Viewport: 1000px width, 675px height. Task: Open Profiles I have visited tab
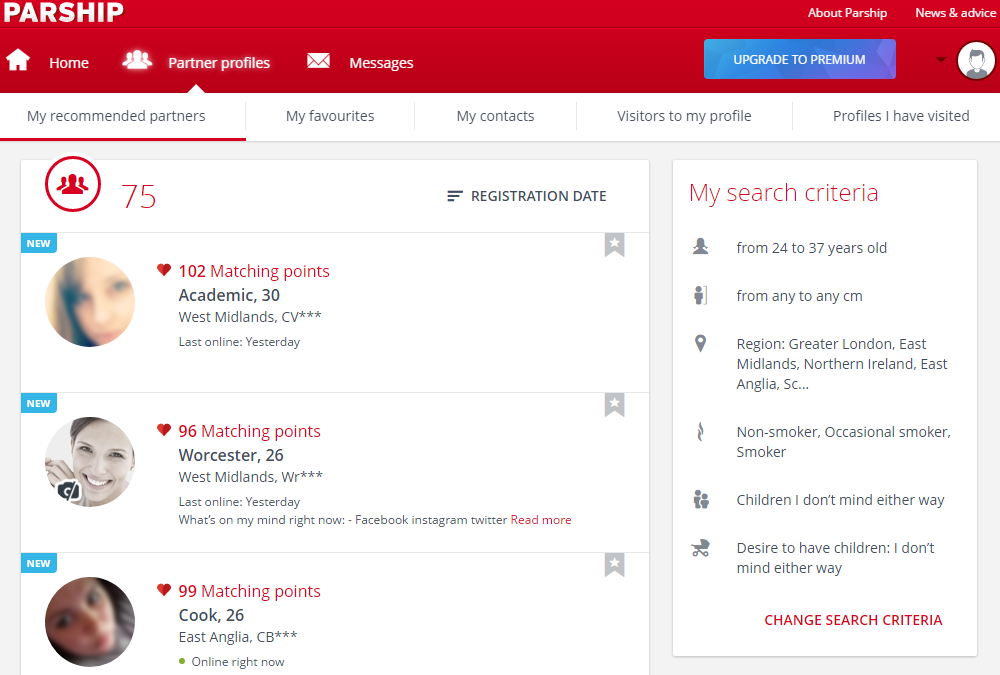click(901, 116)
